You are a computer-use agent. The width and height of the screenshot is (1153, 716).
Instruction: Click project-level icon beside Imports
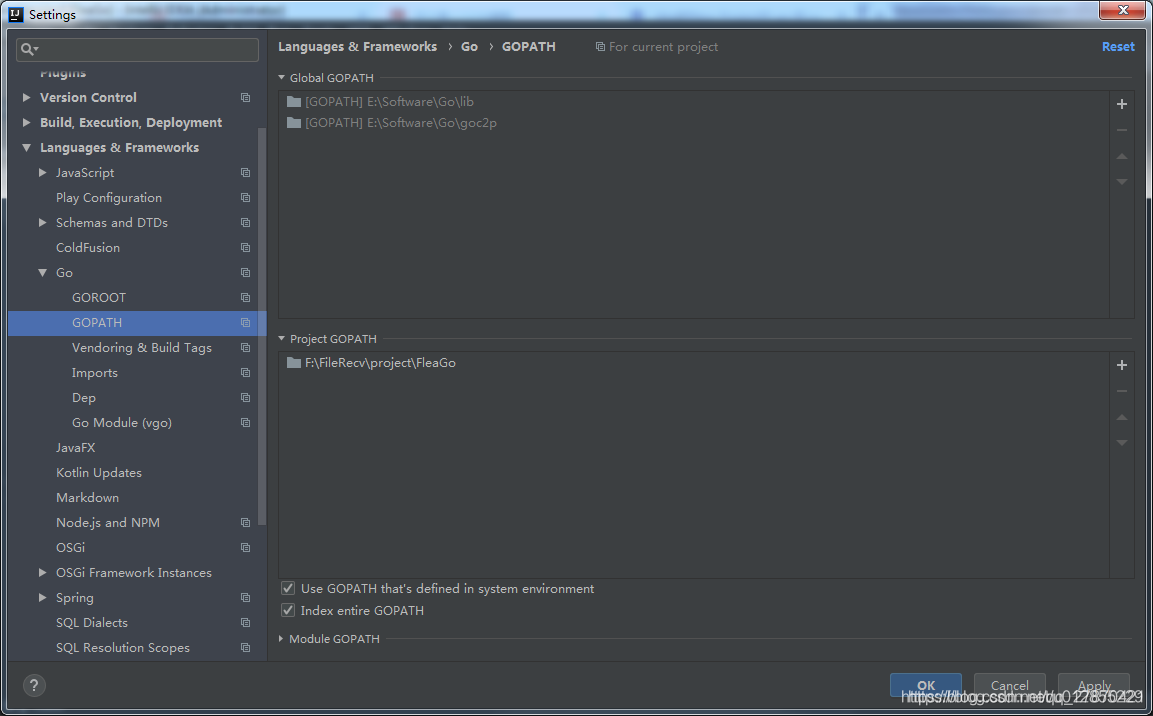[246, 373]
